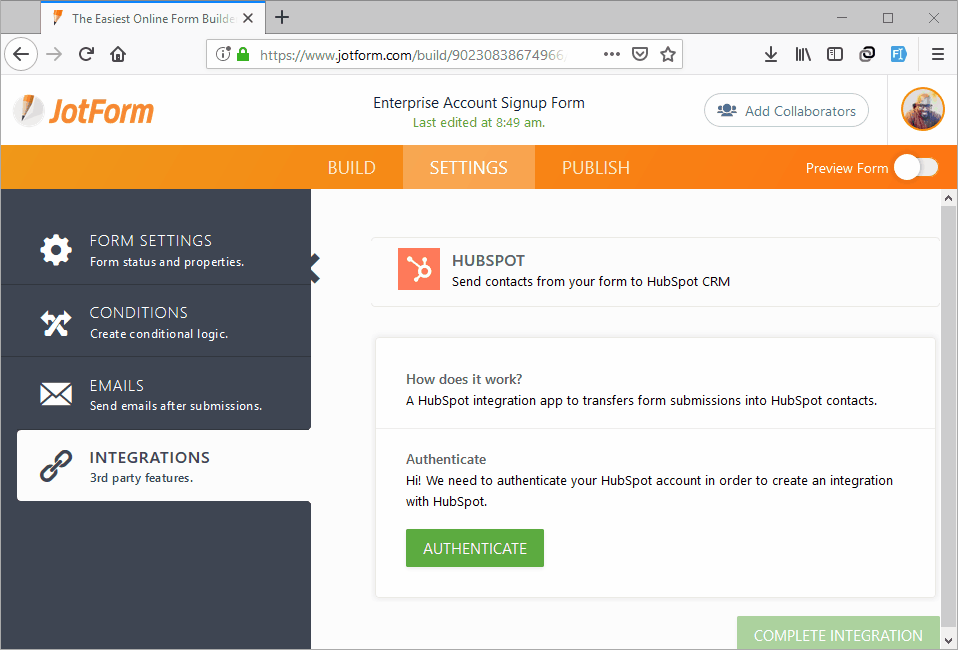Open EMAILS sidebar section

pyautogui.click(x=156, y=393)
